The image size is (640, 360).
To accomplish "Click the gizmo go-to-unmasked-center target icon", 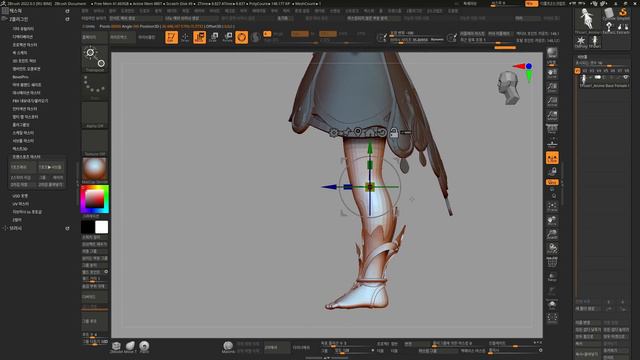I will [x=358, y=131].
